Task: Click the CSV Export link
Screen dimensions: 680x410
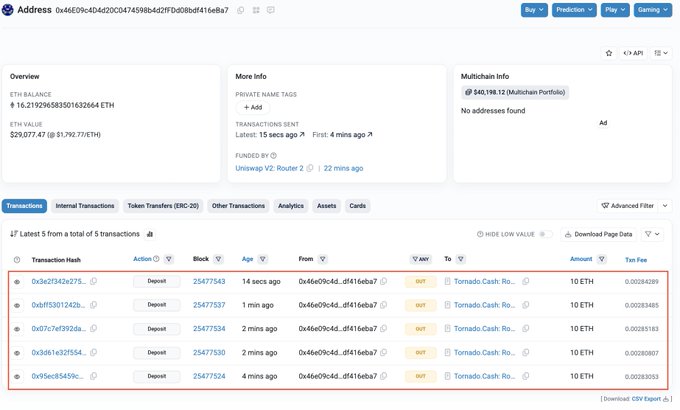Action: (646, 399)
